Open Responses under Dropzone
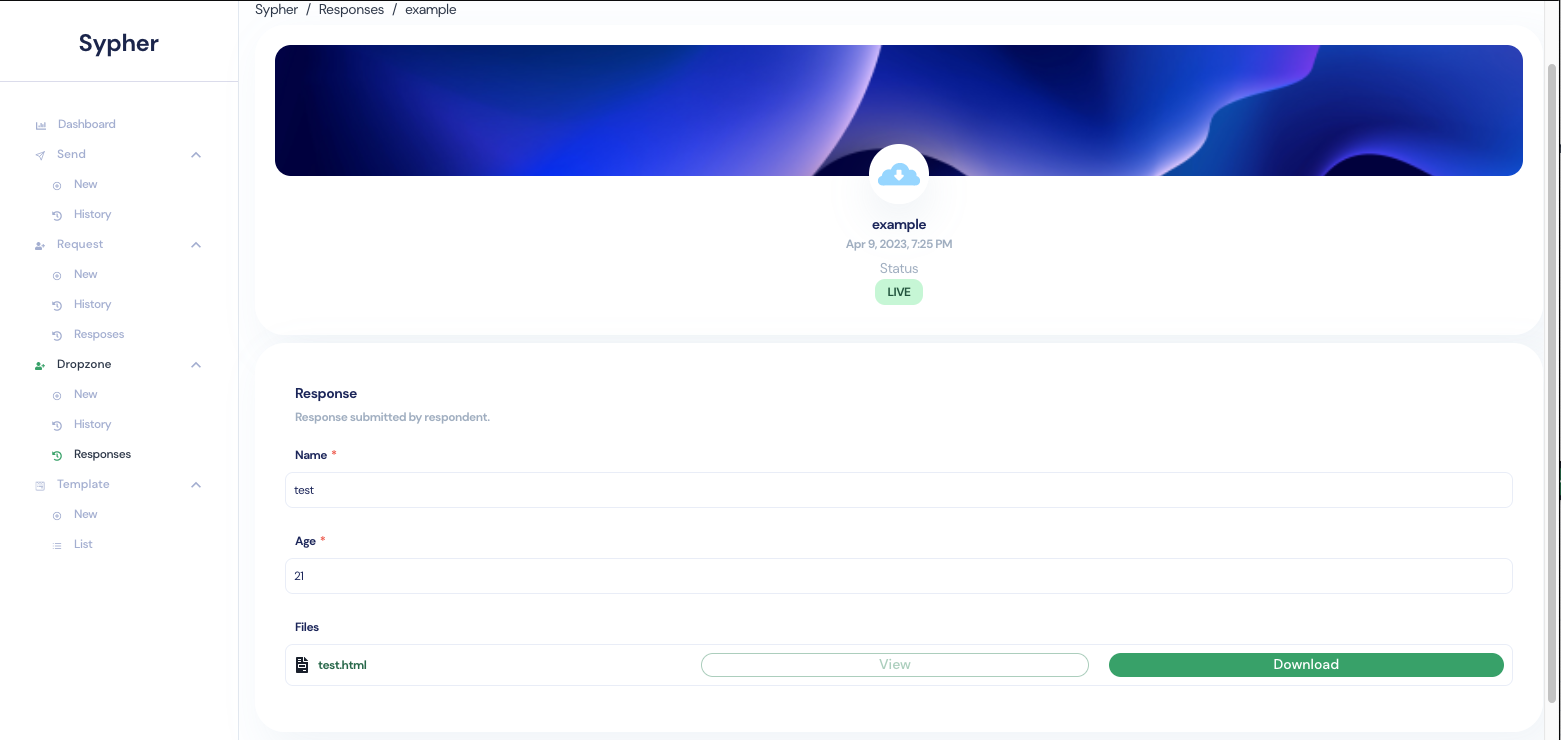The height and width of the screenshot is (740, 1561). tap(102, 454)
